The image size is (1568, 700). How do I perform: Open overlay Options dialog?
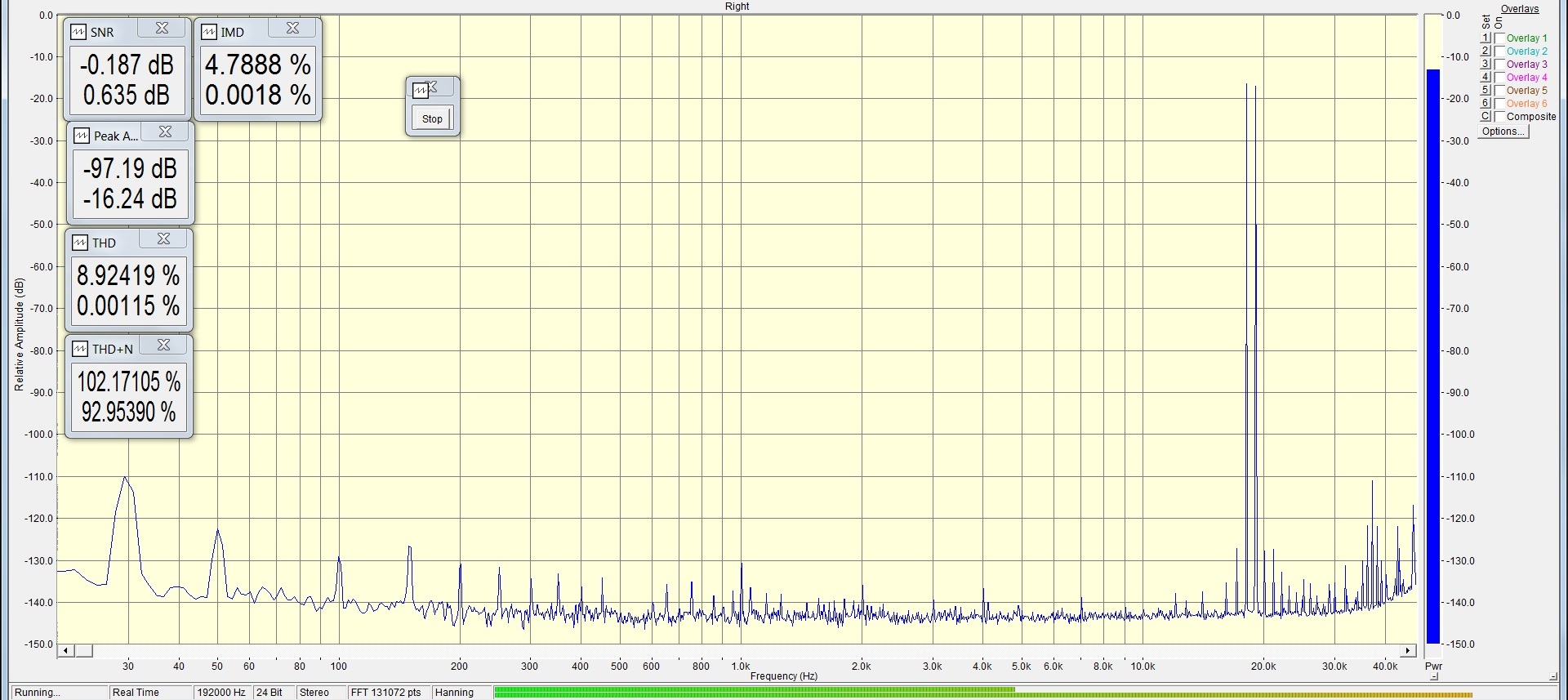[1503, 131]
